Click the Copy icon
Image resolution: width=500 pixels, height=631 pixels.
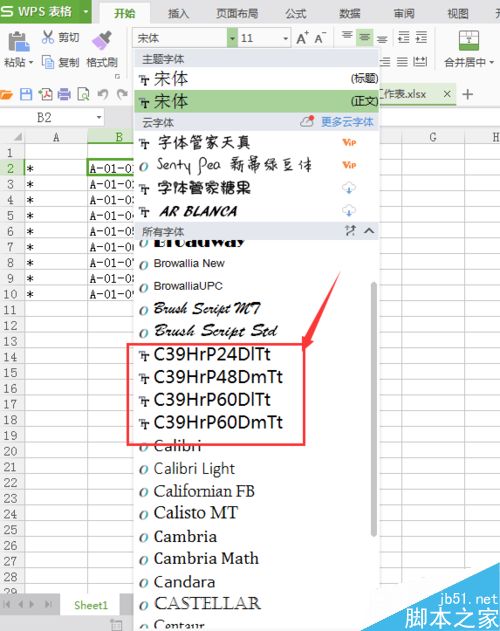tap(48, 62)
